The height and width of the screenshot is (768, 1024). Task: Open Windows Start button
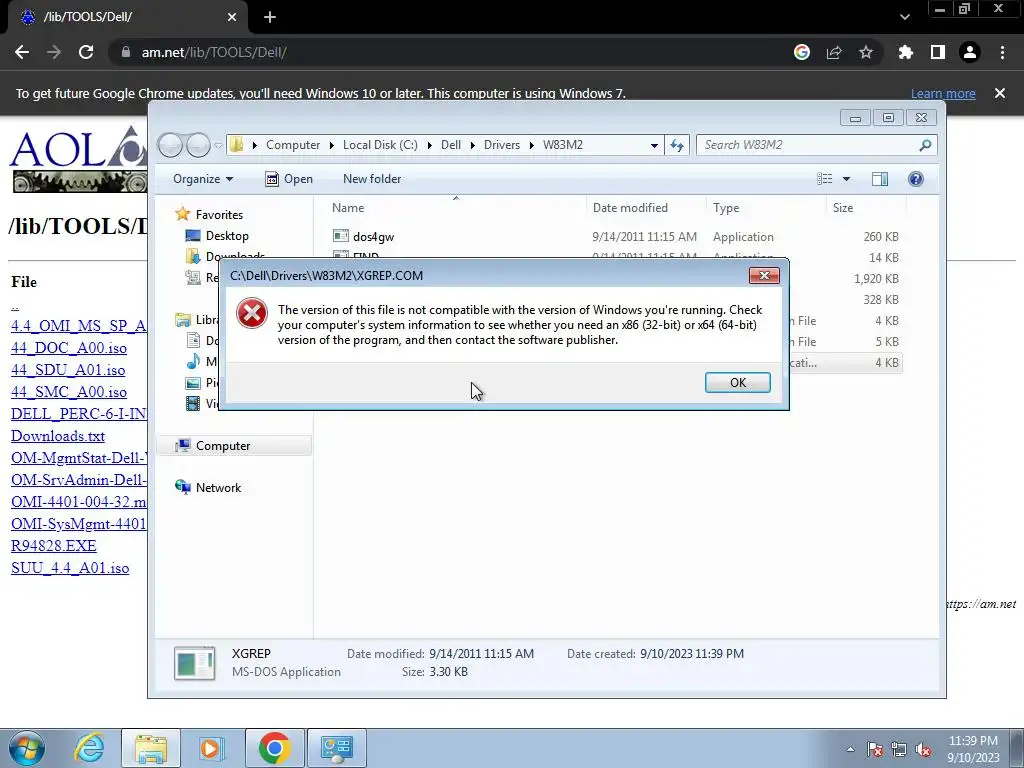(26, 748)
